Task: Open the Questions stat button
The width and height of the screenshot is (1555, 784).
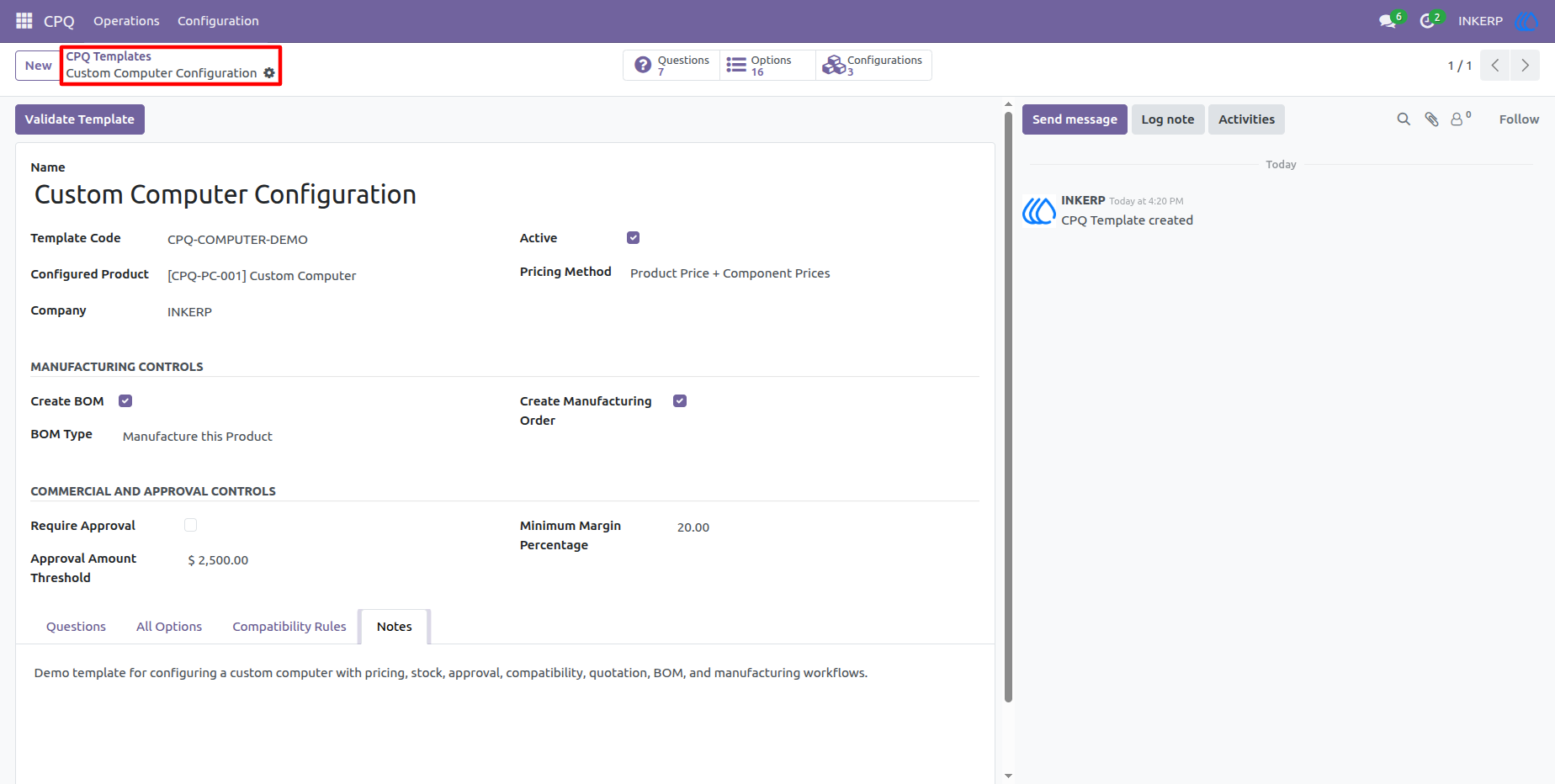Action: tap(671, 65)
